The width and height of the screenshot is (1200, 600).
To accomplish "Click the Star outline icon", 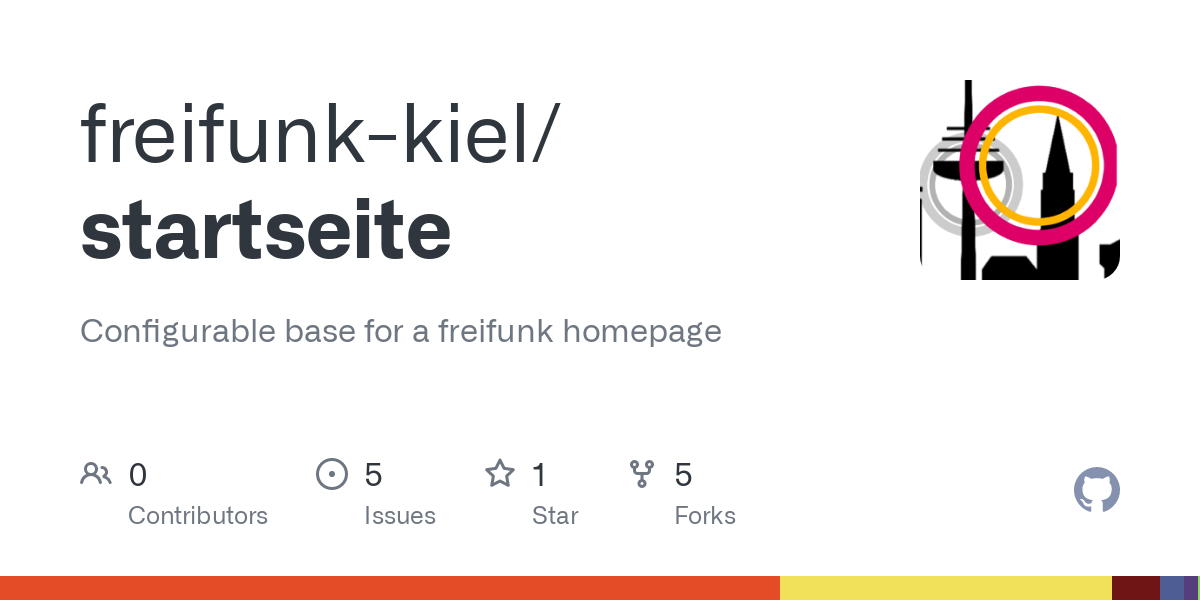I will 500,474.
